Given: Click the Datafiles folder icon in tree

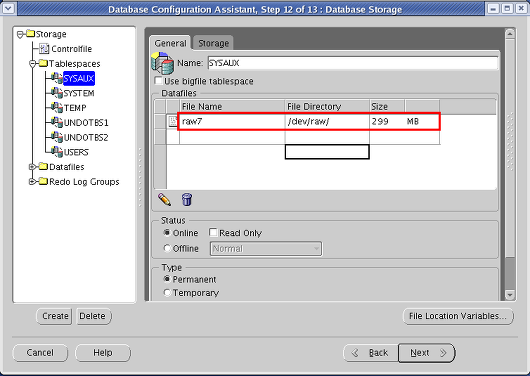Looking at the screenshot, I should coord(43,166).
